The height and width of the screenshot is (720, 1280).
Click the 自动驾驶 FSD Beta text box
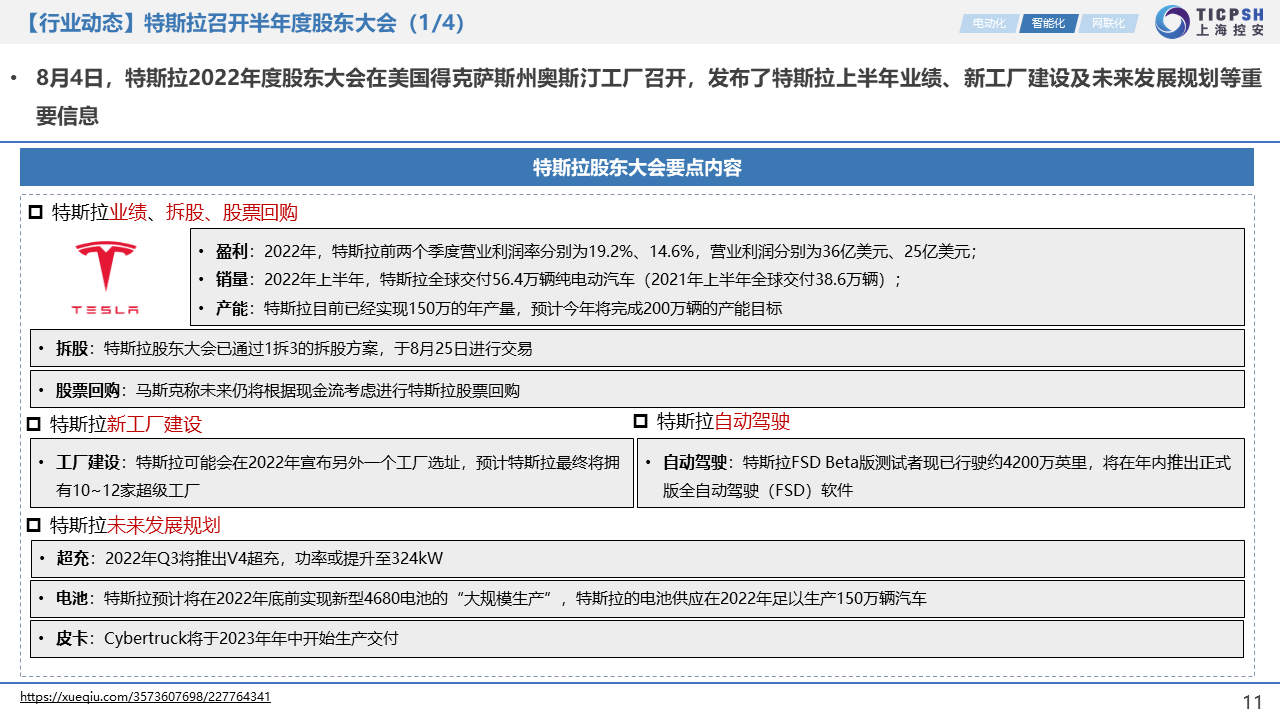click(940, 473)
